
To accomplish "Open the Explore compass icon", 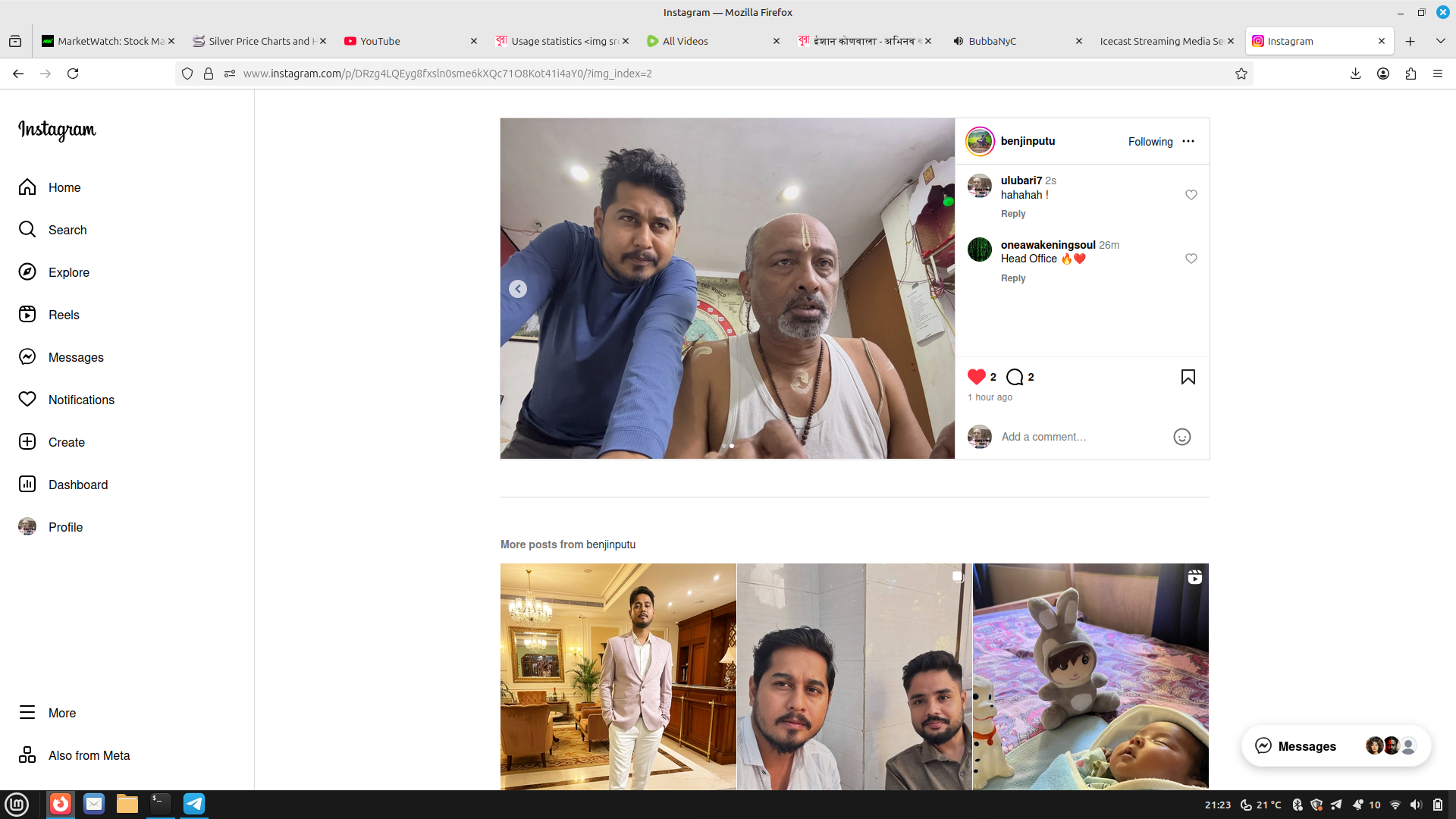I will 27,272.
